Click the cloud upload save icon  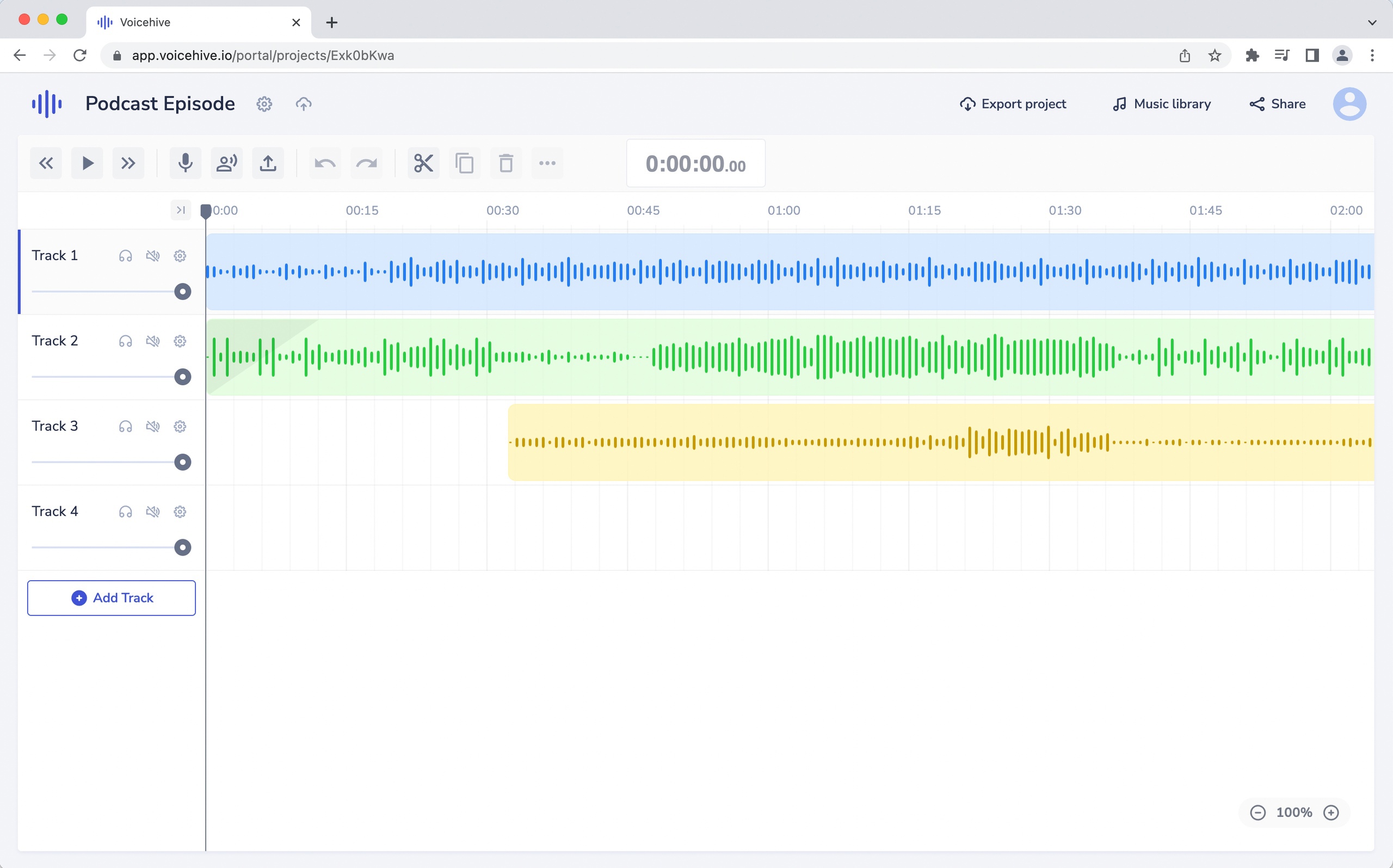(x=304, y=104)
